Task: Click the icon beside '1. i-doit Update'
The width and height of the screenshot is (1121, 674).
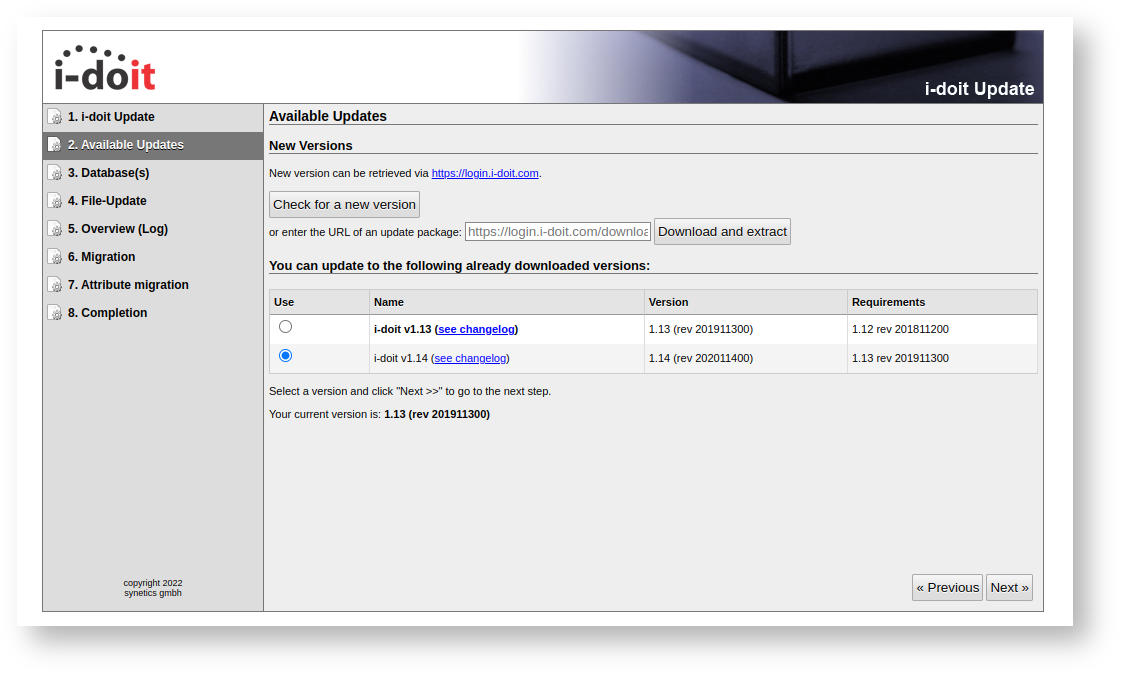Action: coord(55,117)
